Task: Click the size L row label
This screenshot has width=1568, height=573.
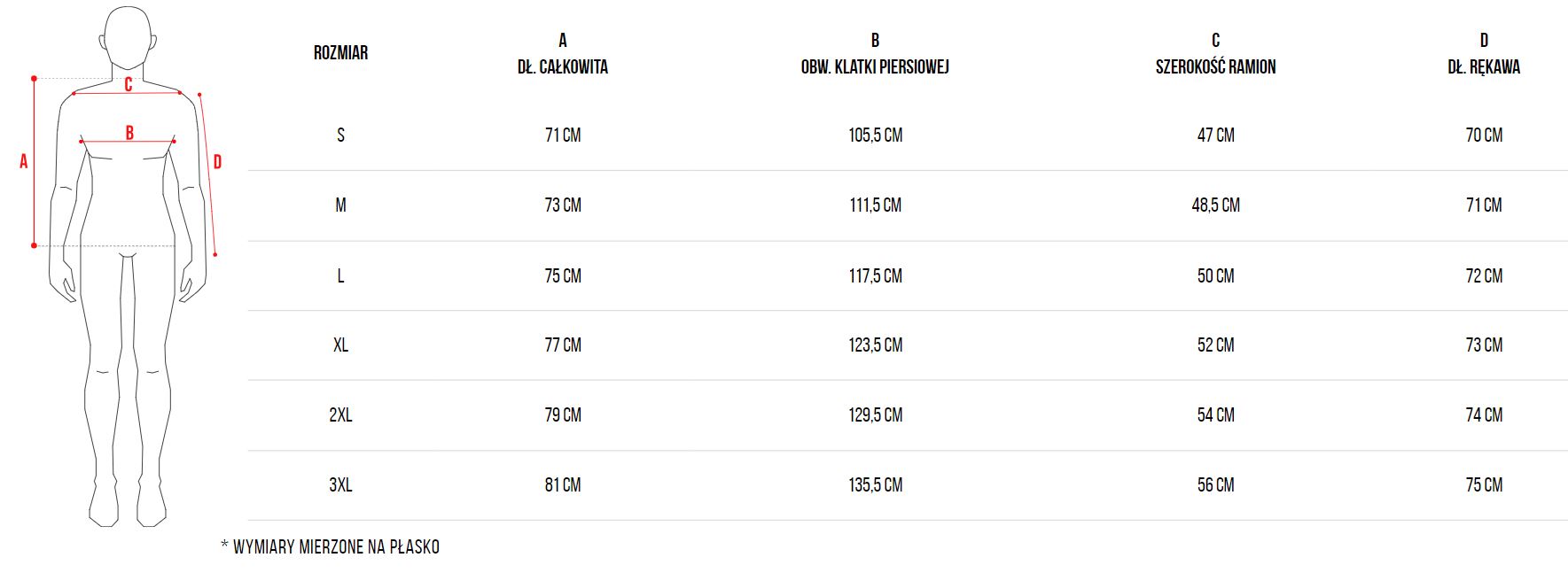Action: 340,276
